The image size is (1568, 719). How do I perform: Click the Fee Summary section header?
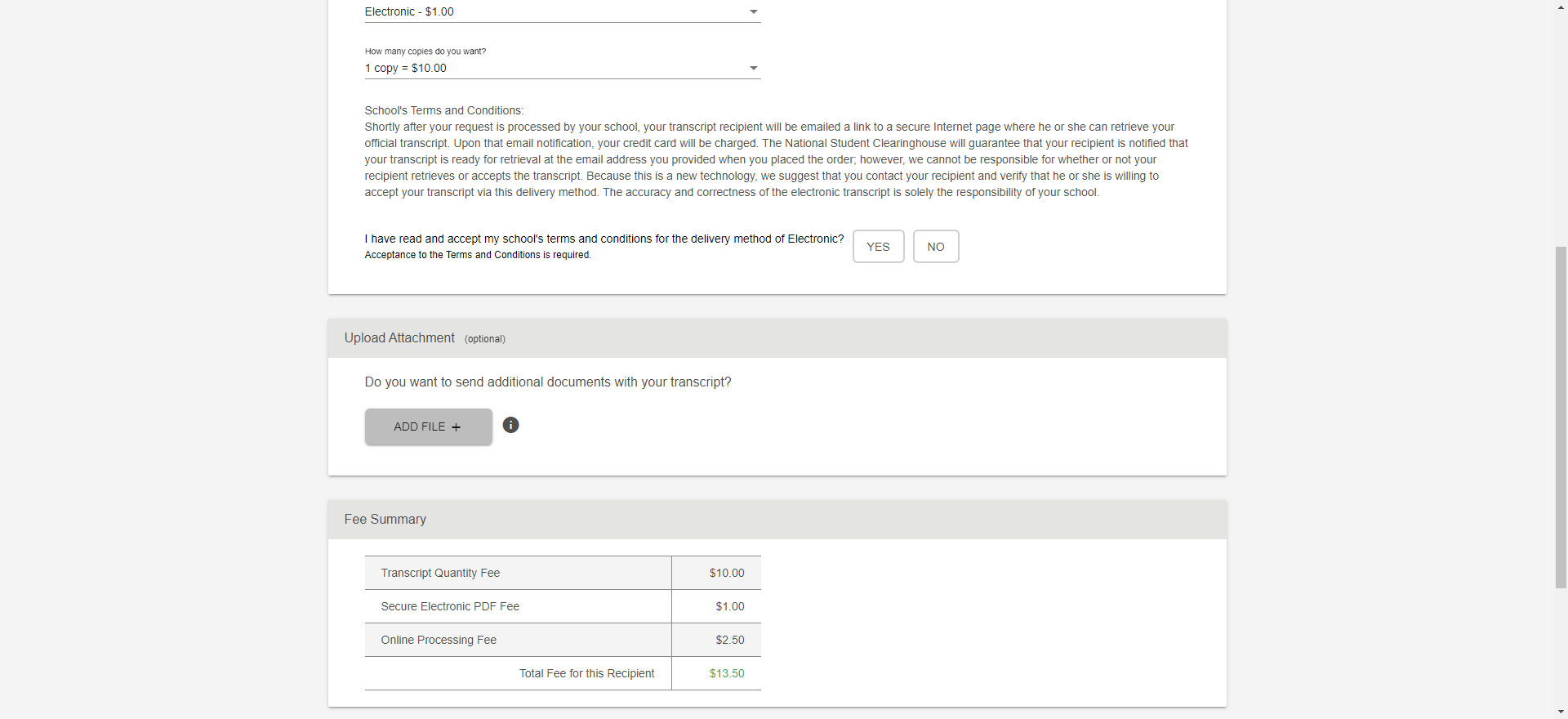coord(385,520)
